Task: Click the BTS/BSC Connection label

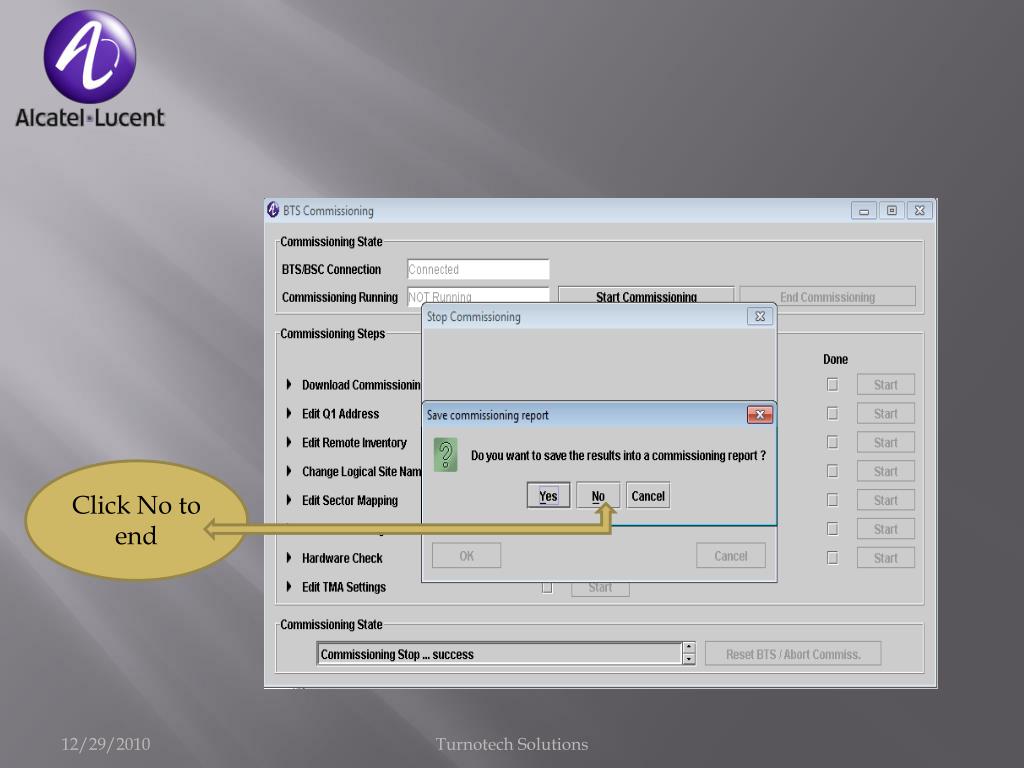Action: 331,269
